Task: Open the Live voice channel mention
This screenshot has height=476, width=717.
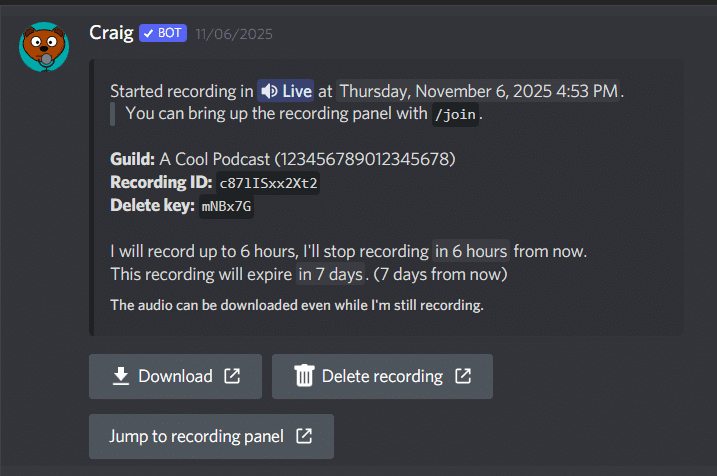Action: (x=285, y=91)
